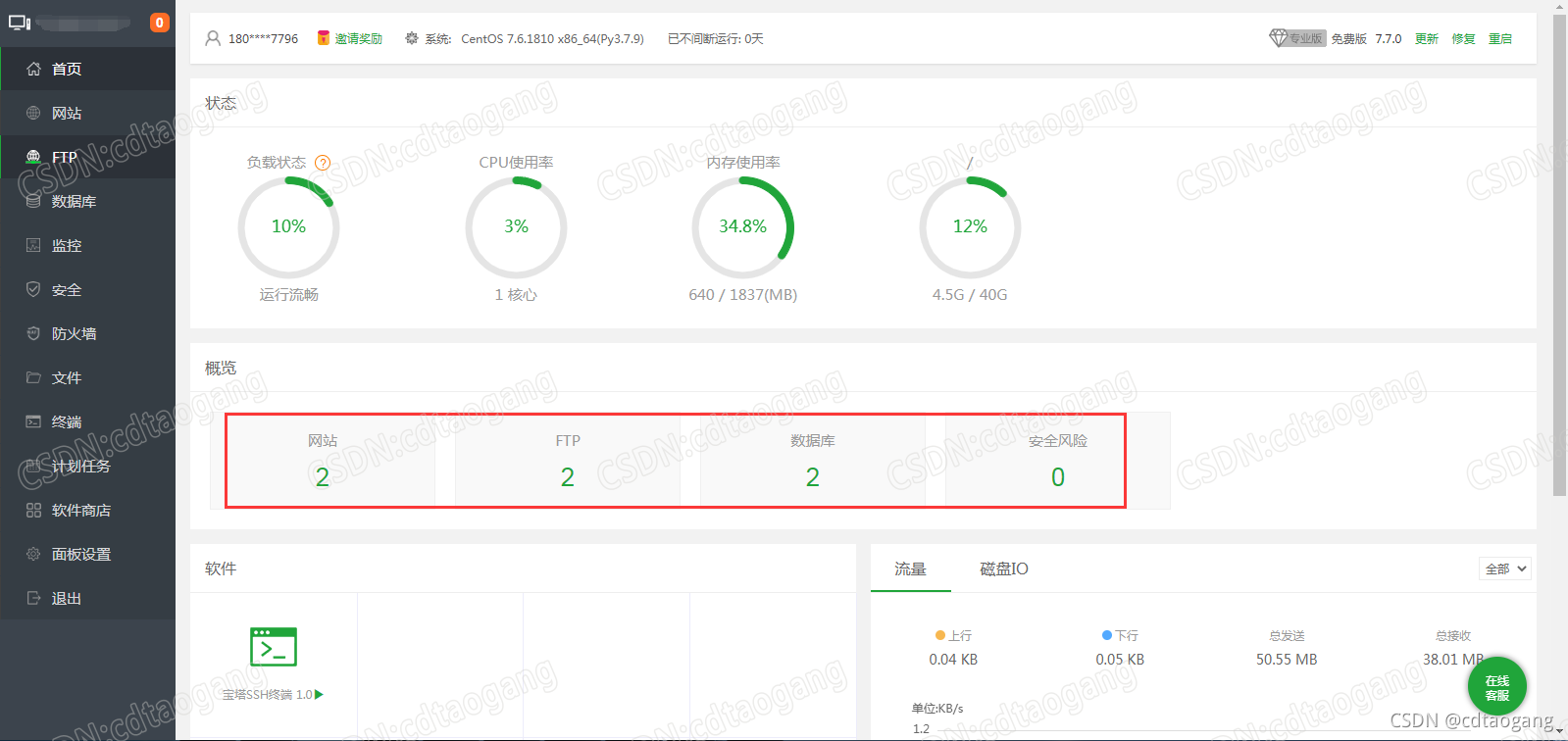The image size is (1568, 741).
Task: Click the firewall icon beside 防火墙
Action: (33, 333)
